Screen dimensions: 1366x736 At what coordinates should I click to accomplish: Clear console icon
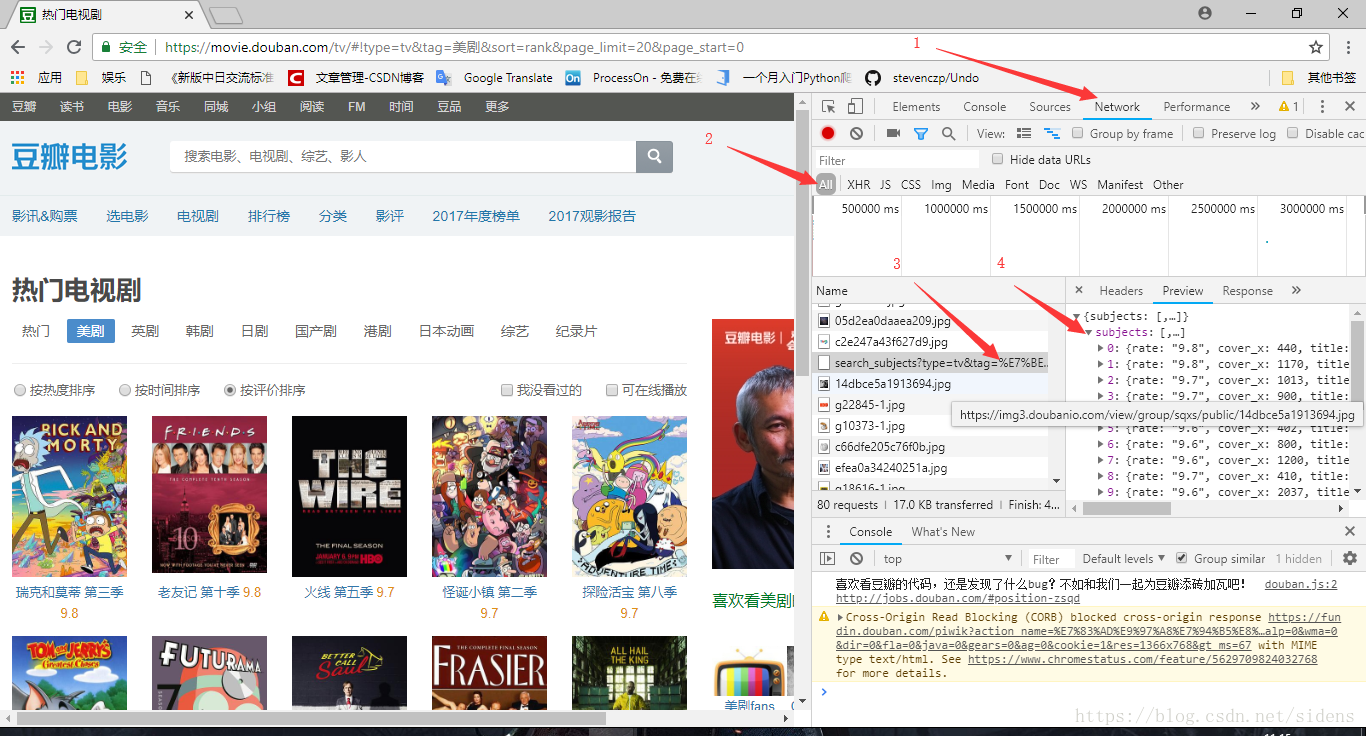pos(856,559)
